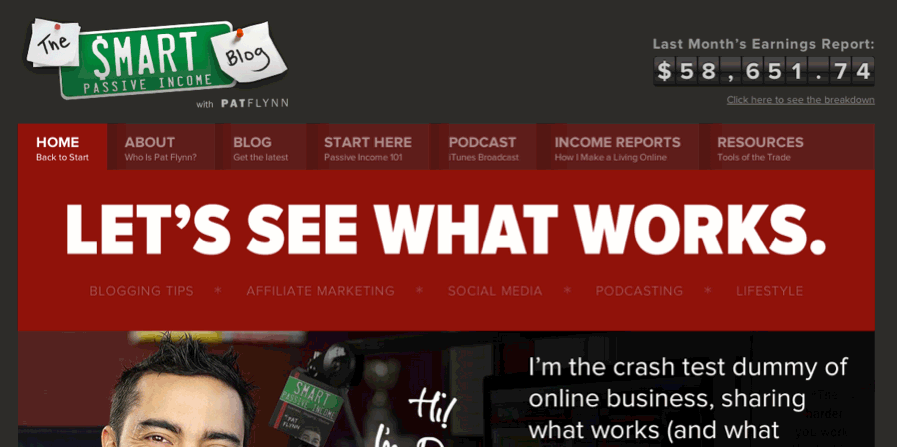This screenshot has width=898, height=448.
Task: Open the BLOG navigation tab
Action: coord(261,147)
